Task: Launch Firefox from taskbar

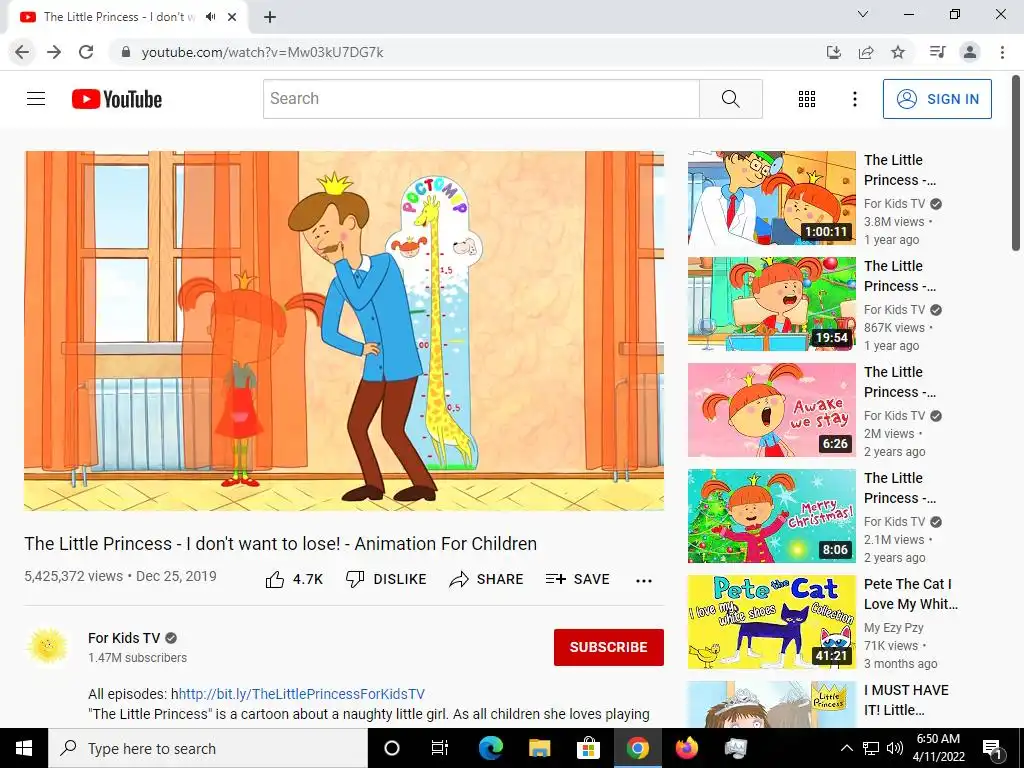Action: click(x=686, y=748)
